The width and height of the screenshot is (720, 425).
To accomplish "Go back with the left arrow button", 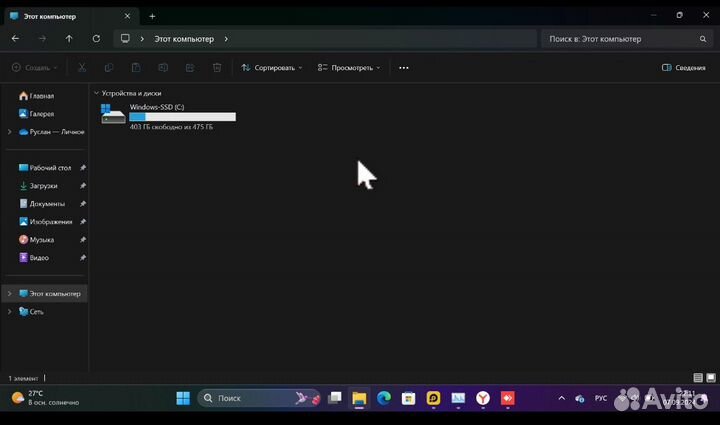I will click(15, 39).
